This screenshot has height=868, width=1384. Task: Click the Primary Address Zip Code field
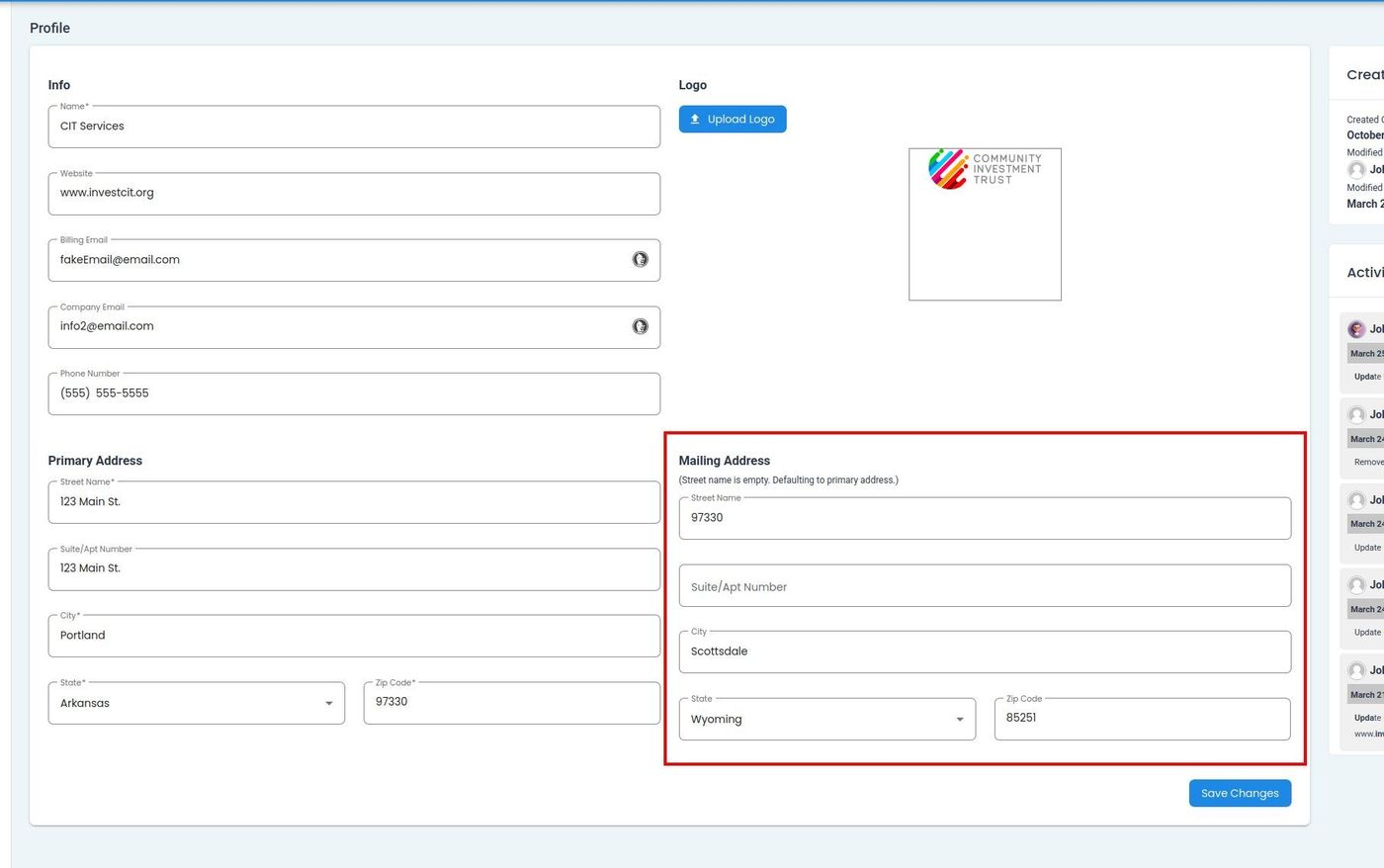pyautogui.click(x=510, y=703)
